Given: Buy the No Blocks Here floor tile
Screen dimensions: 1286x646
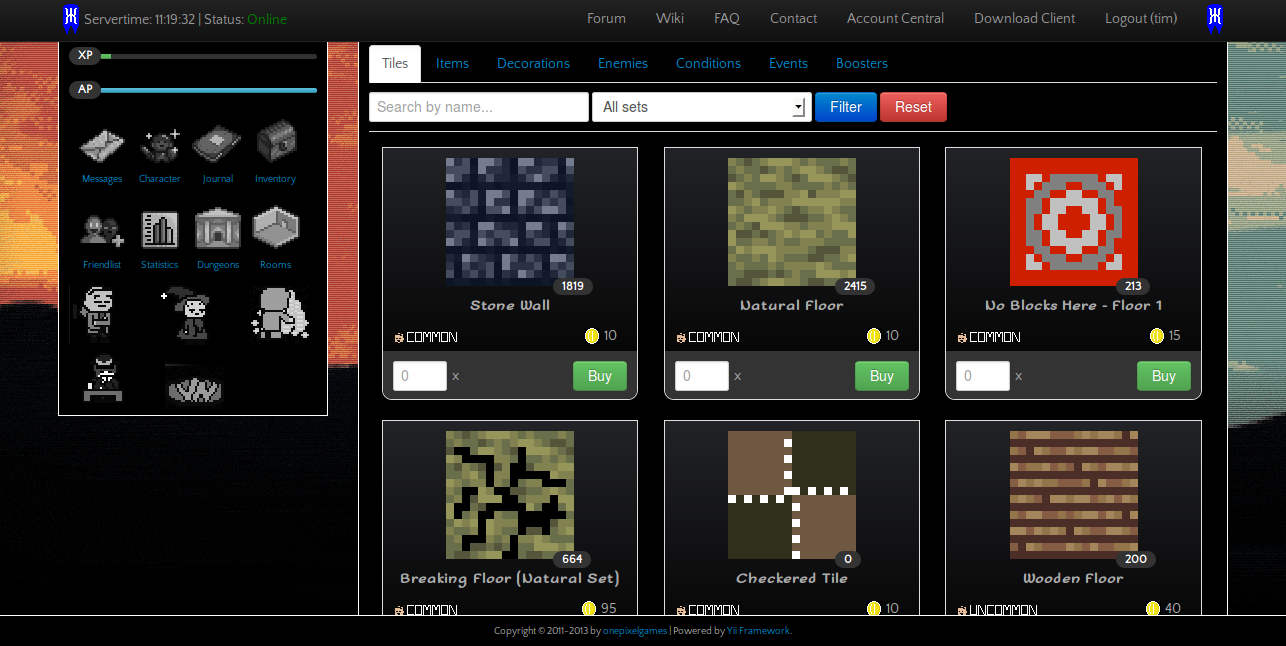Looking at the screenshot, I should pyautogui.click(x=1164, y=376).
